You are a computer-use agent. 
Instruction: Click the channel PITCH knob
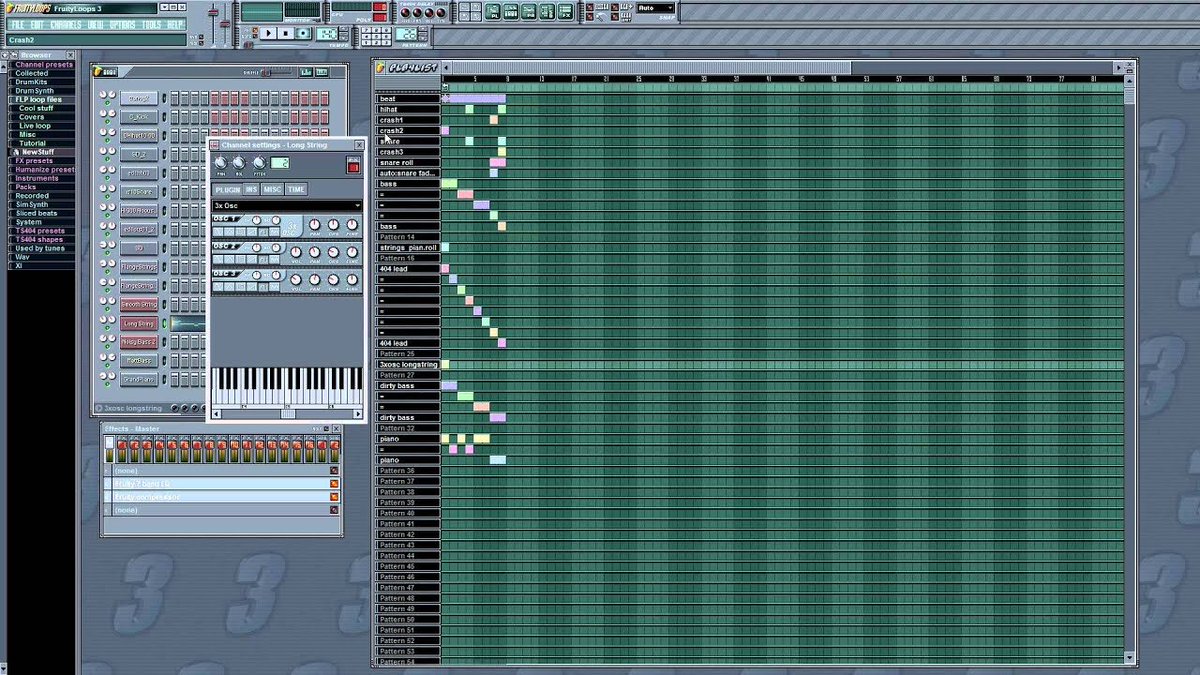point(260,163)
